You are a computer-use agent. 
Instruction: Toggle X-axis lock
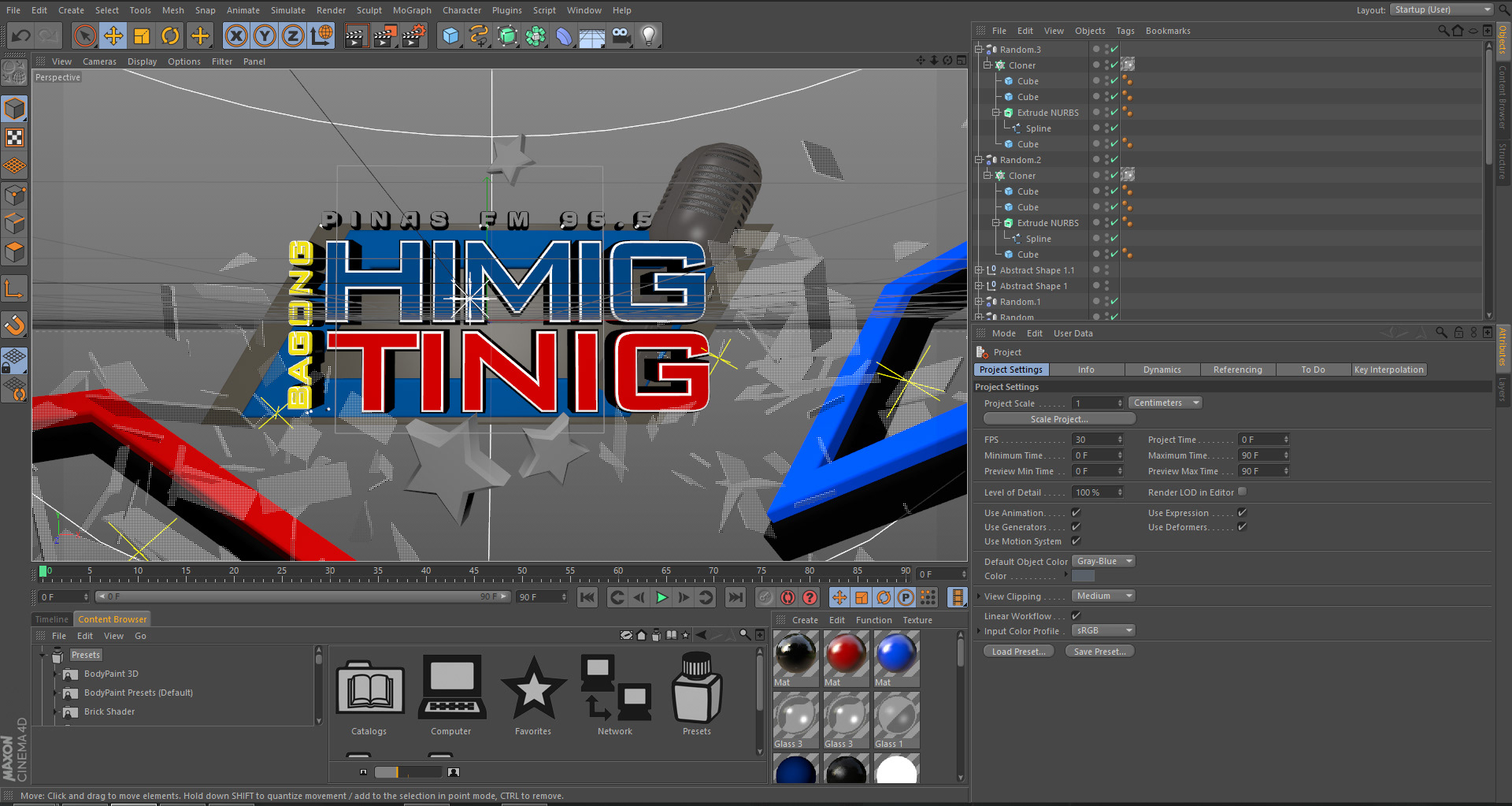point(236,35)
